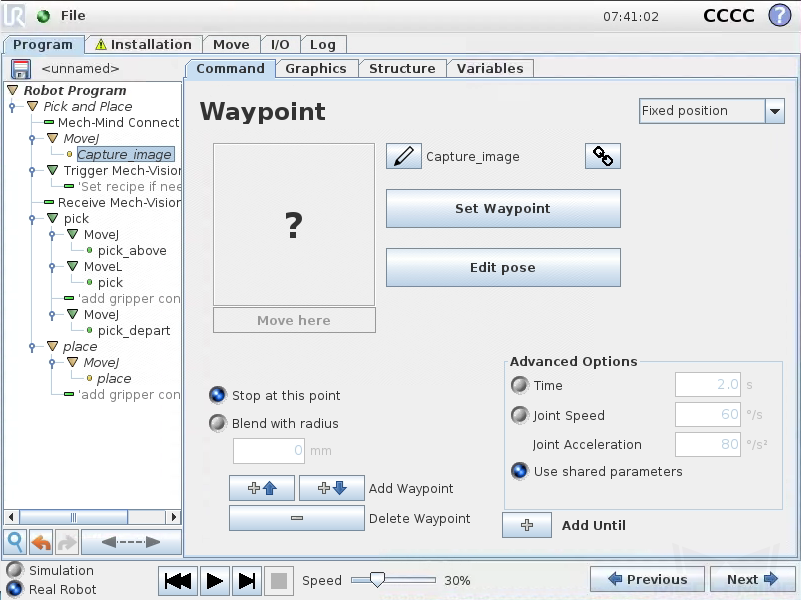Open the help question mark icon

point(780,15)
